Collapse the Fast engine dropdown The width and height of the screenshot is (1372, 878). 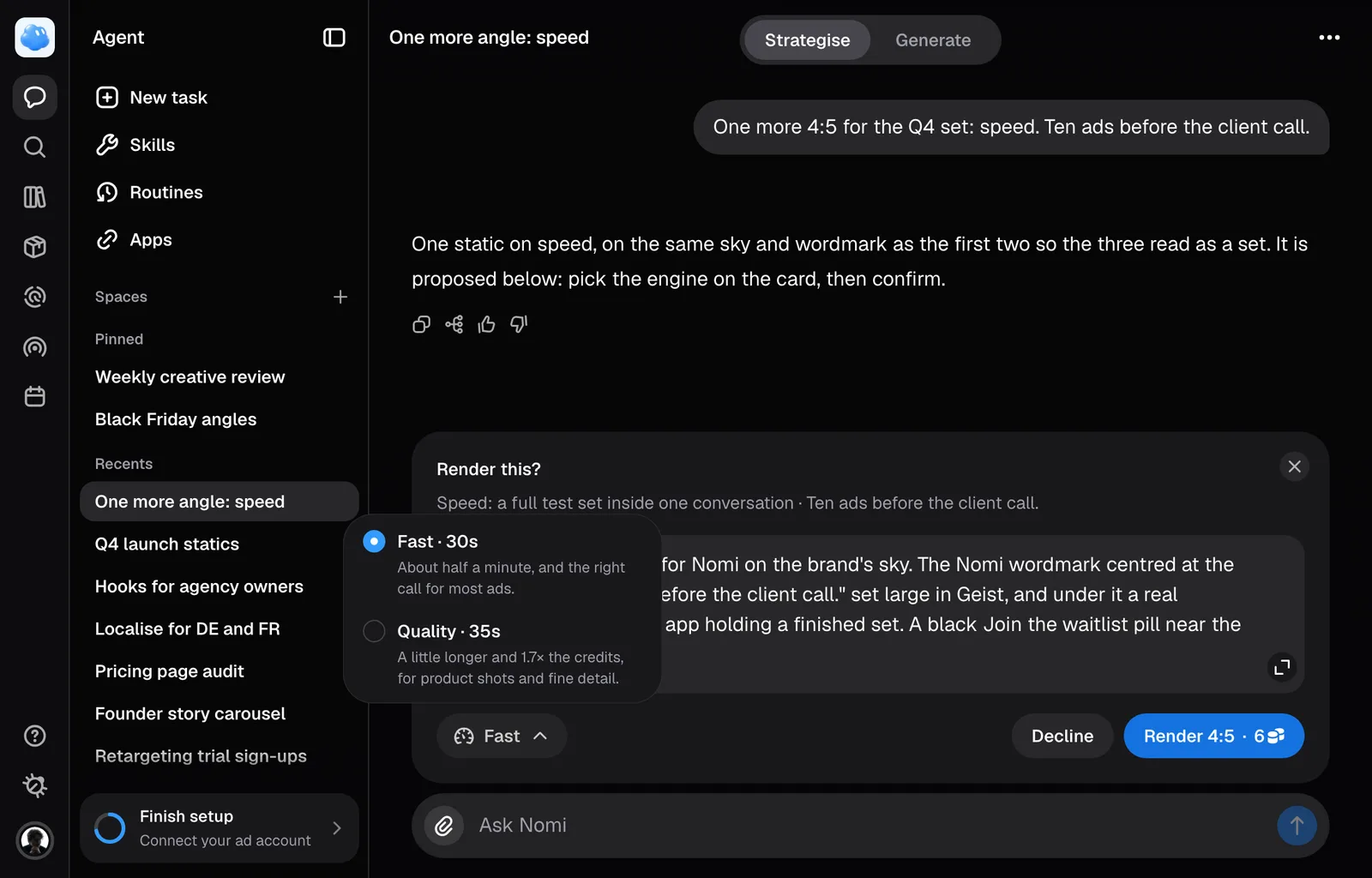502,736
